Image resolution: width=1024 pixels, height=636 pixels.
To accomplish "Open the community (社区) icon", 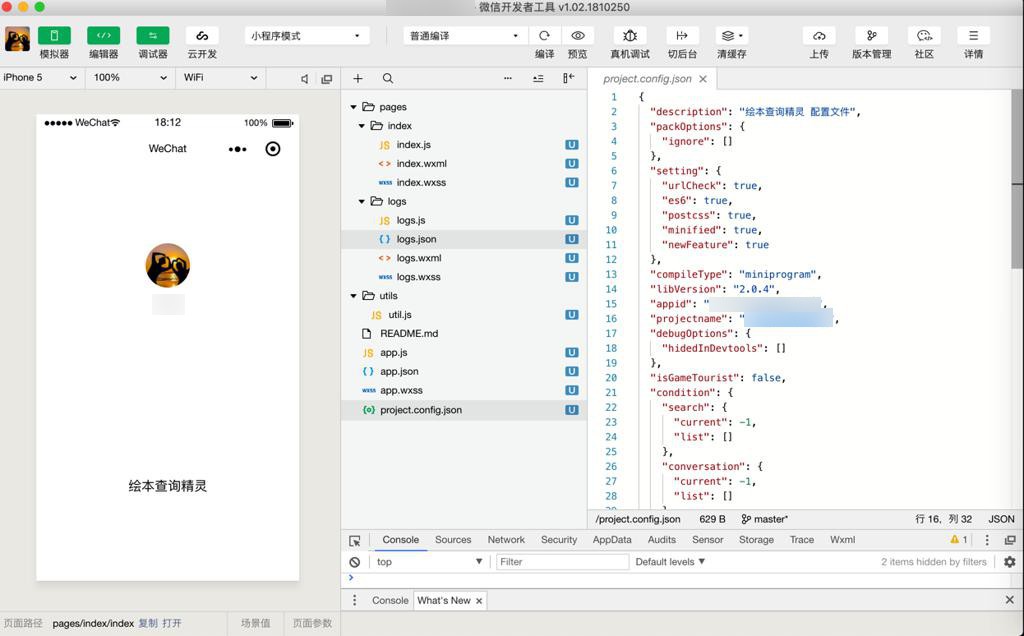I will point(924,36).
